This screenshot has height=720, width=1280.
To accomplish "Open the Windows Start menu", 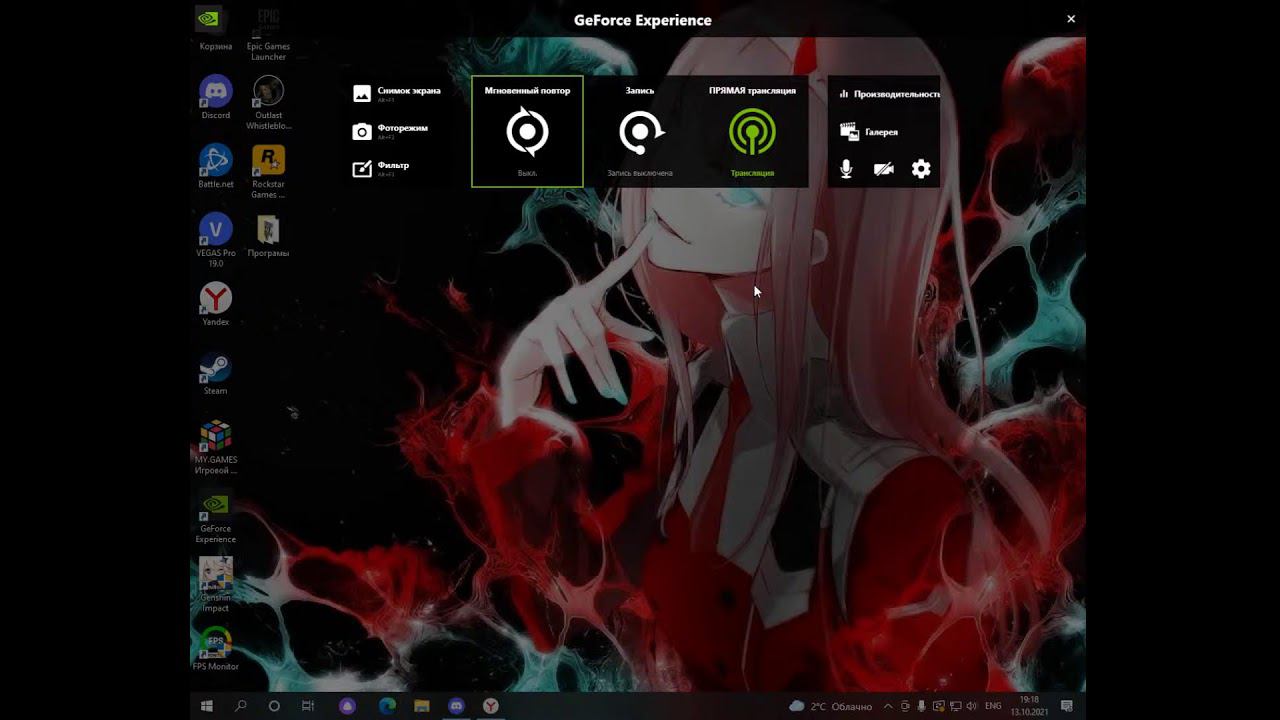I will (207, 705).
